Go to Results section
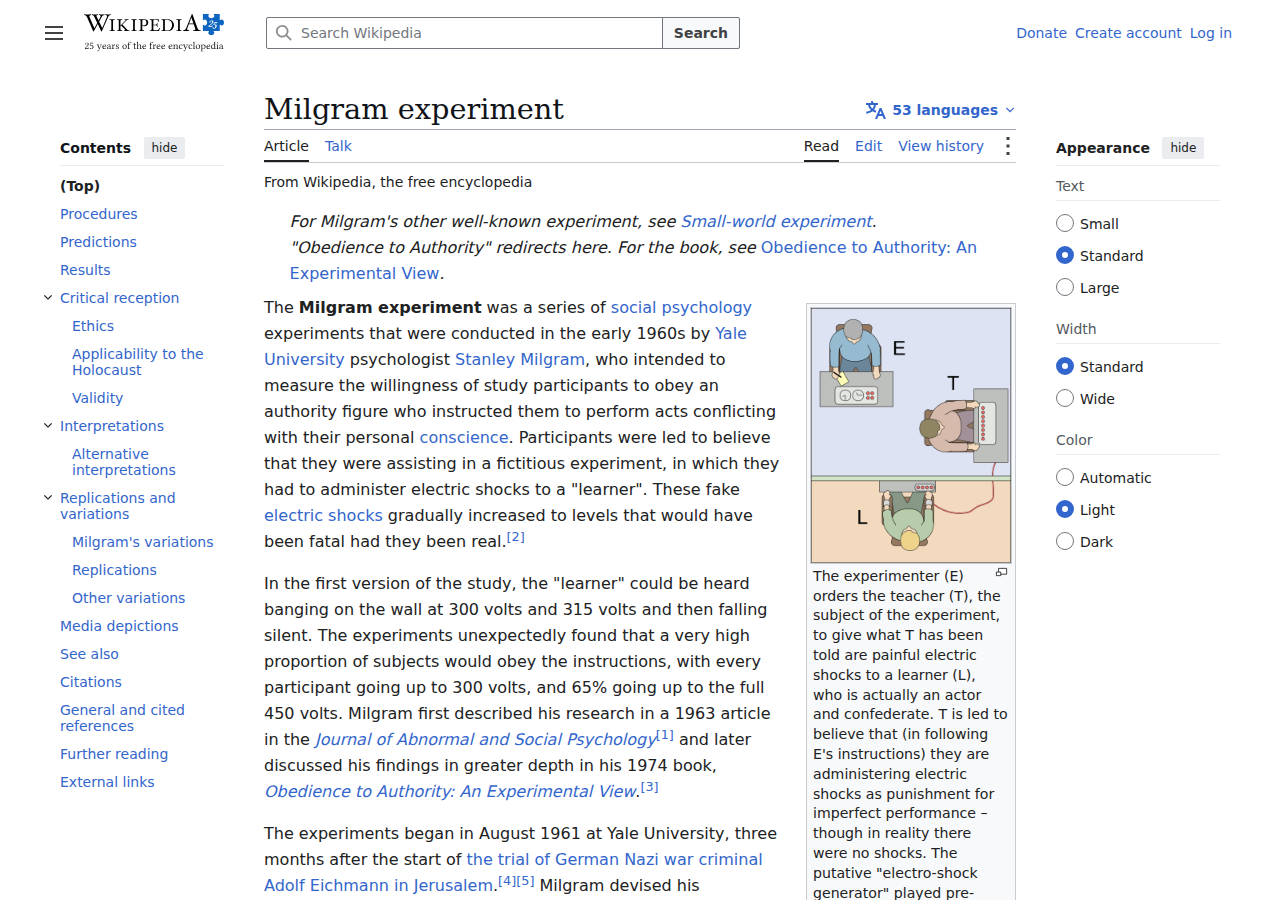This screenshot has height=900, width=1280. [x=85, y=270]
